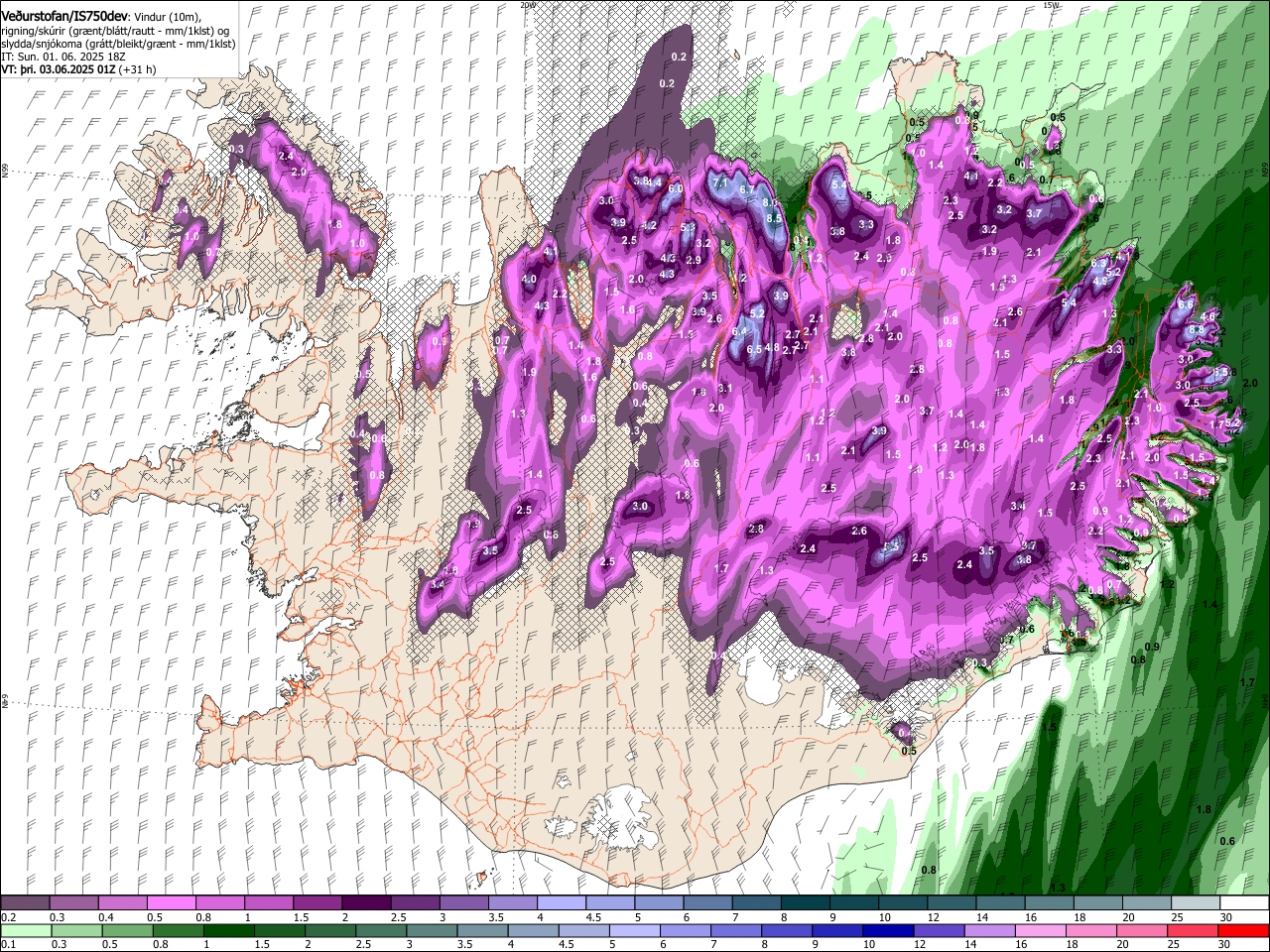The width and height of the screenshot is (1270, 952).
Task: Pick the light pink rain swatch between 16 and 18
Action: tap(1039, 930)
